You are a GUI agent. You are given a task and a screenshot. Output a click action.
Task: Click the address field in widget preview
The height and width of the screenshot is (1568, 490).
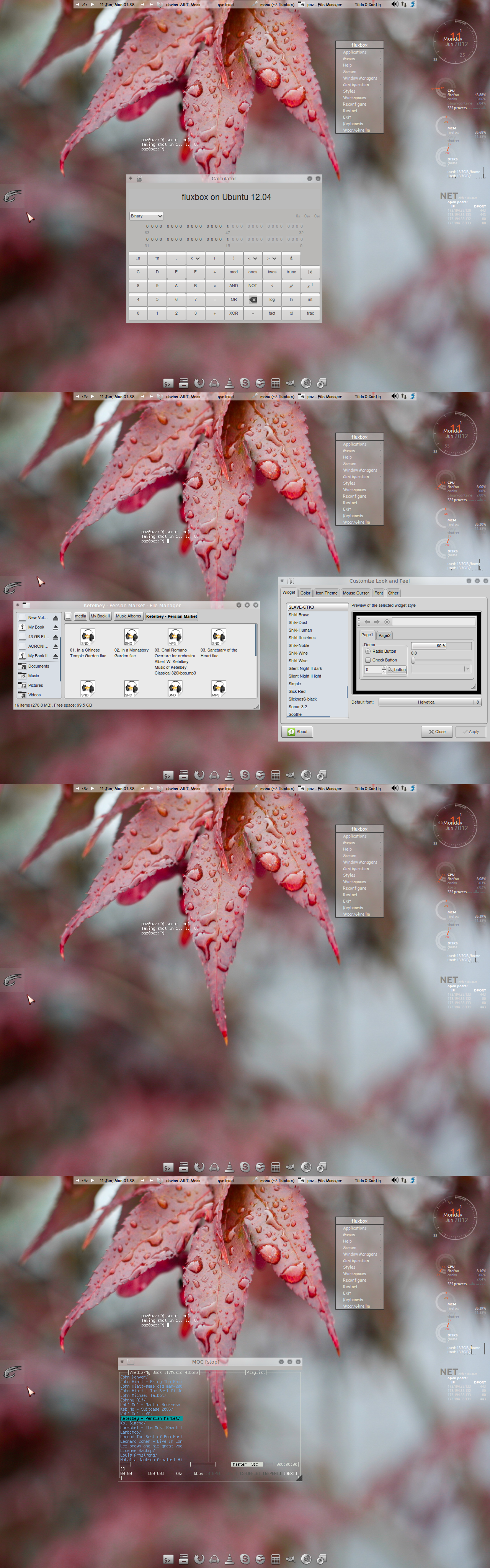pyautogui.click(x=433, y=621)
